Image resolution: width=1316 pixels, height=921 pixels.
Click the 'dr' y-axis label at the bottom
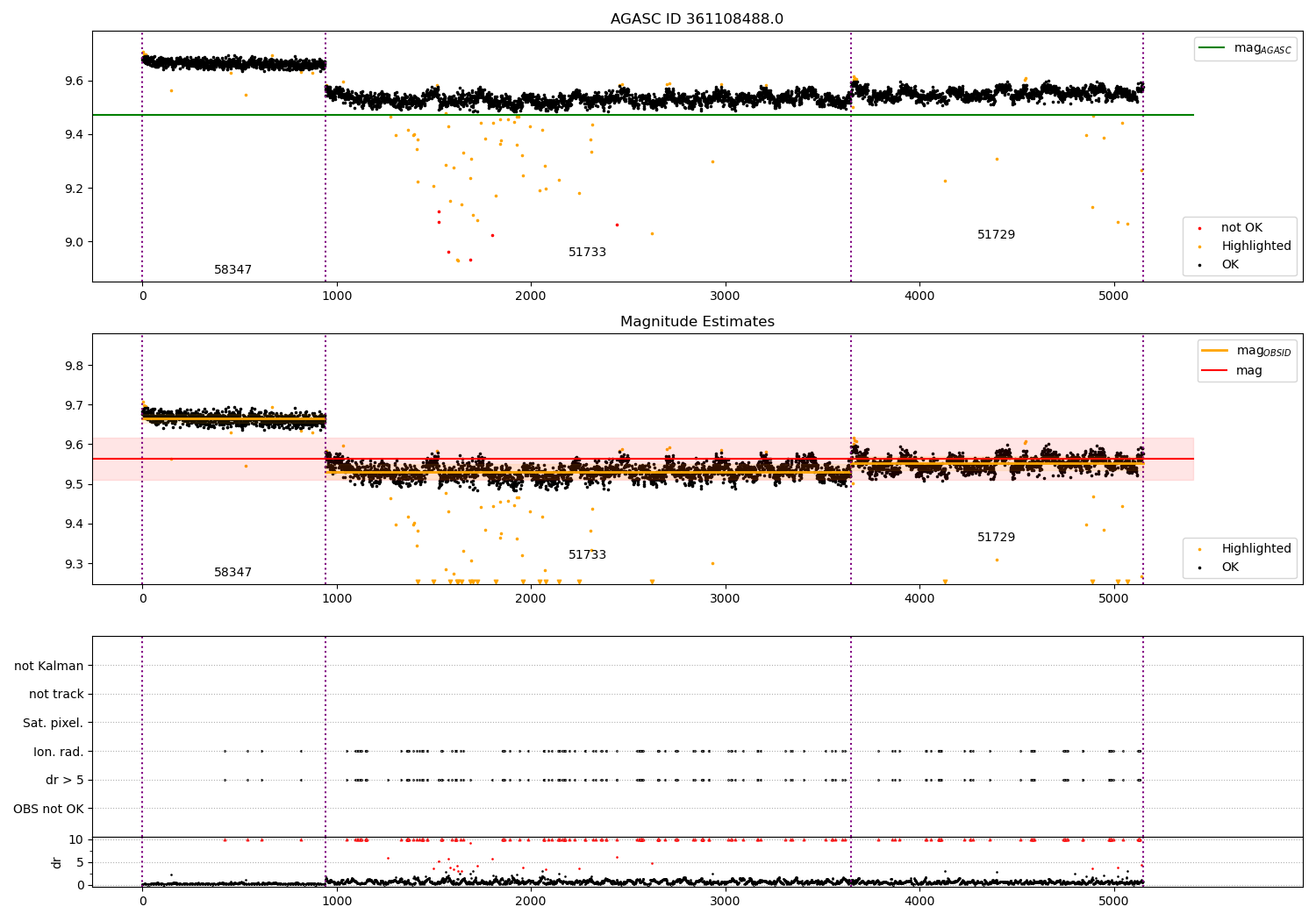coord(57,862)
